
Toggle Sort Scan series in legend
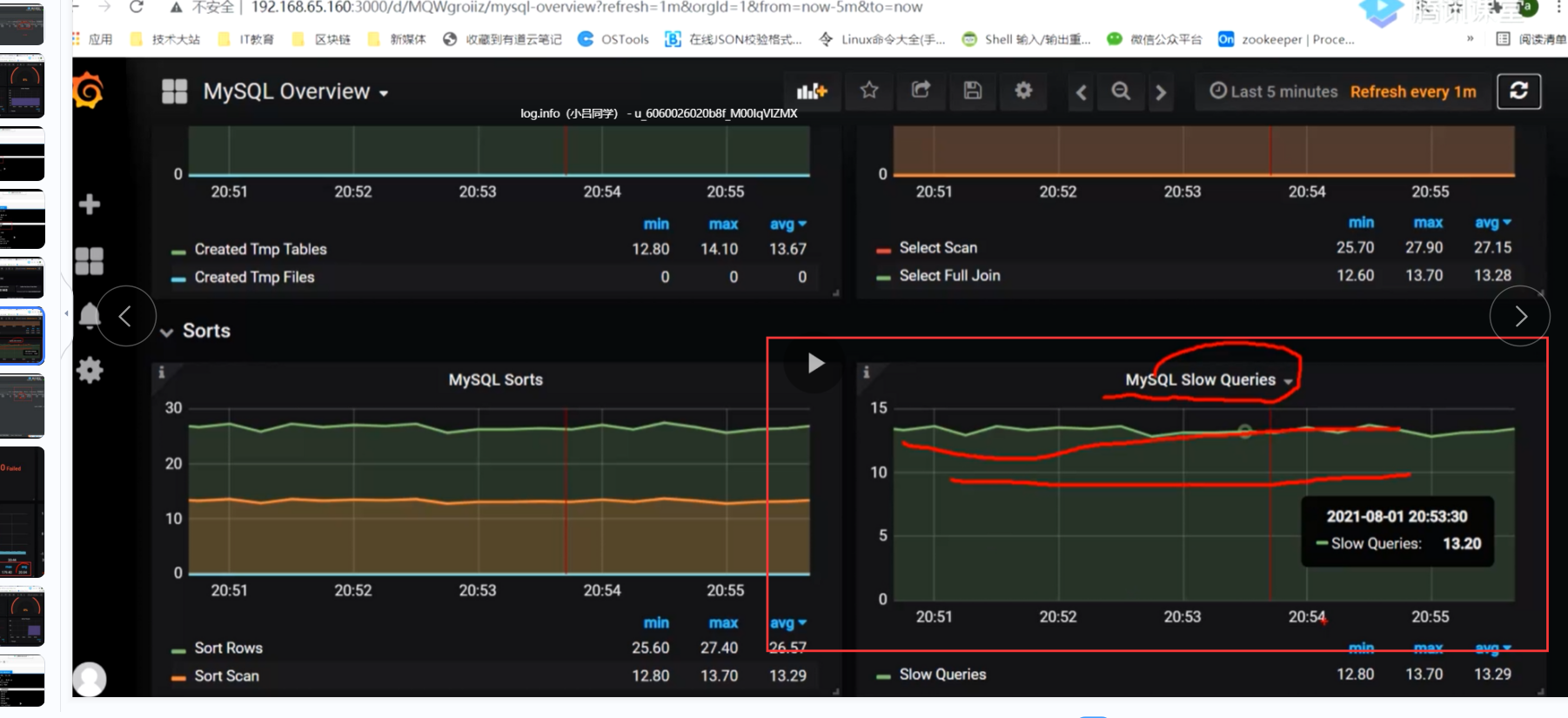point(226,675)
